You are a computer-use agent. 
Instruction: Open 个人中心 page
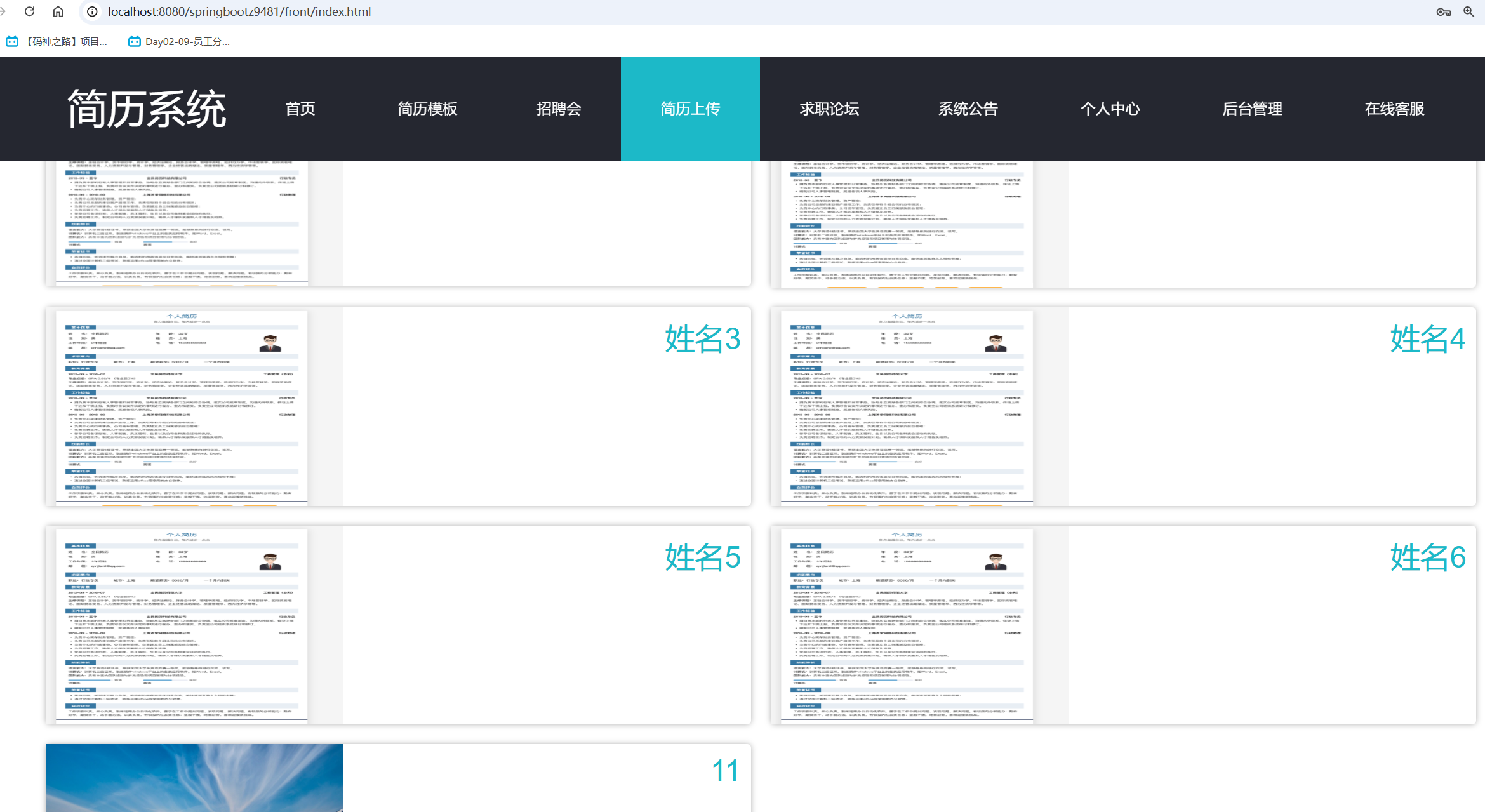[x=1110, y=109]
